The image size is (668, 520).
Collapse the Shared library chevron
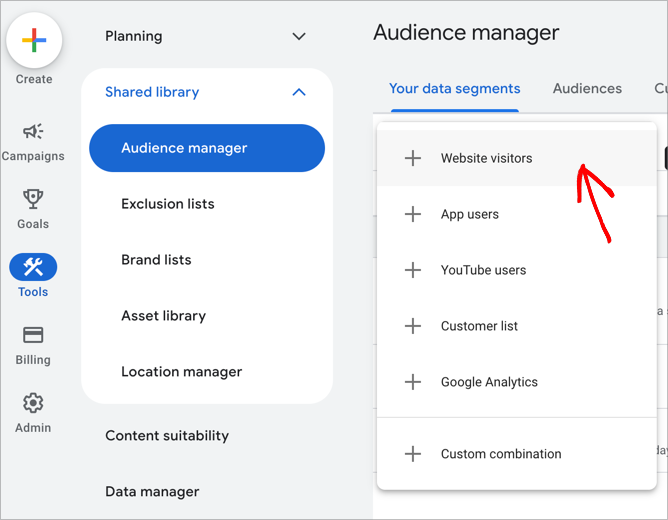point(299,92)
